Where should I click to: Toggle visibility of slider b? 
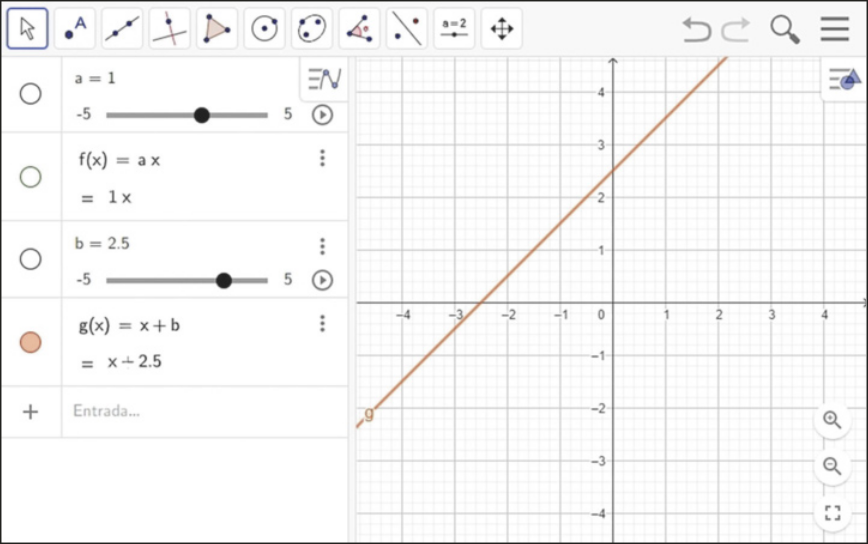(30, 259)
